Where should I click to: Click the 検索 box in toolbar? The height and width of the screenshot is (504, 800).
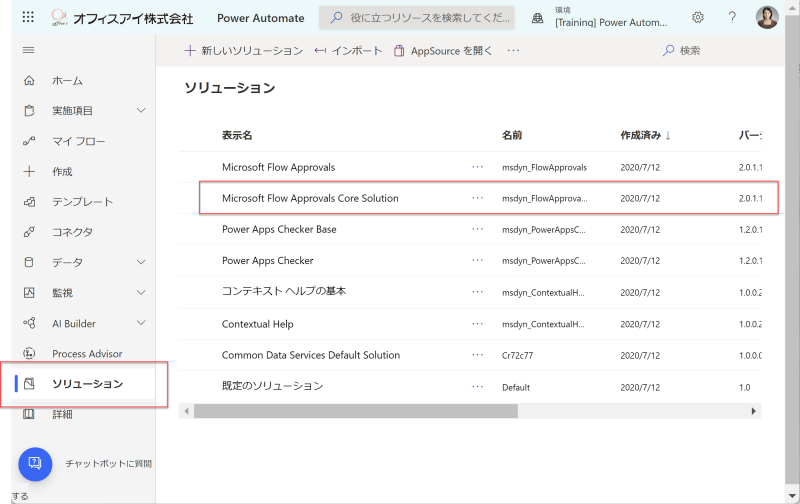719,51
